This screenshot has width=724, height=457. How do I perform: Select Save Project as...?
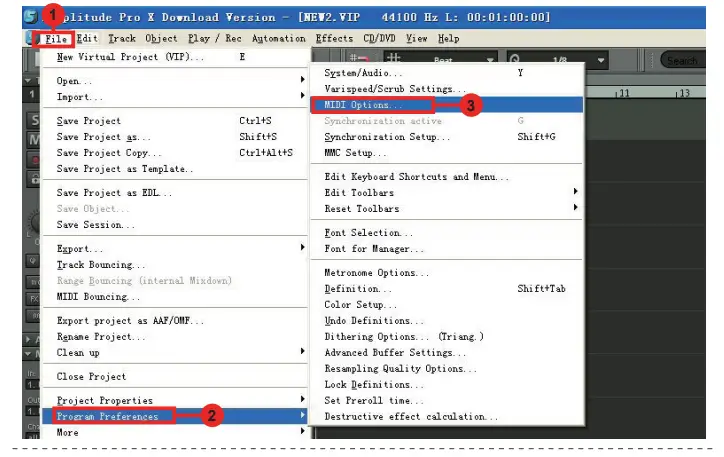[x=175, y=137]
